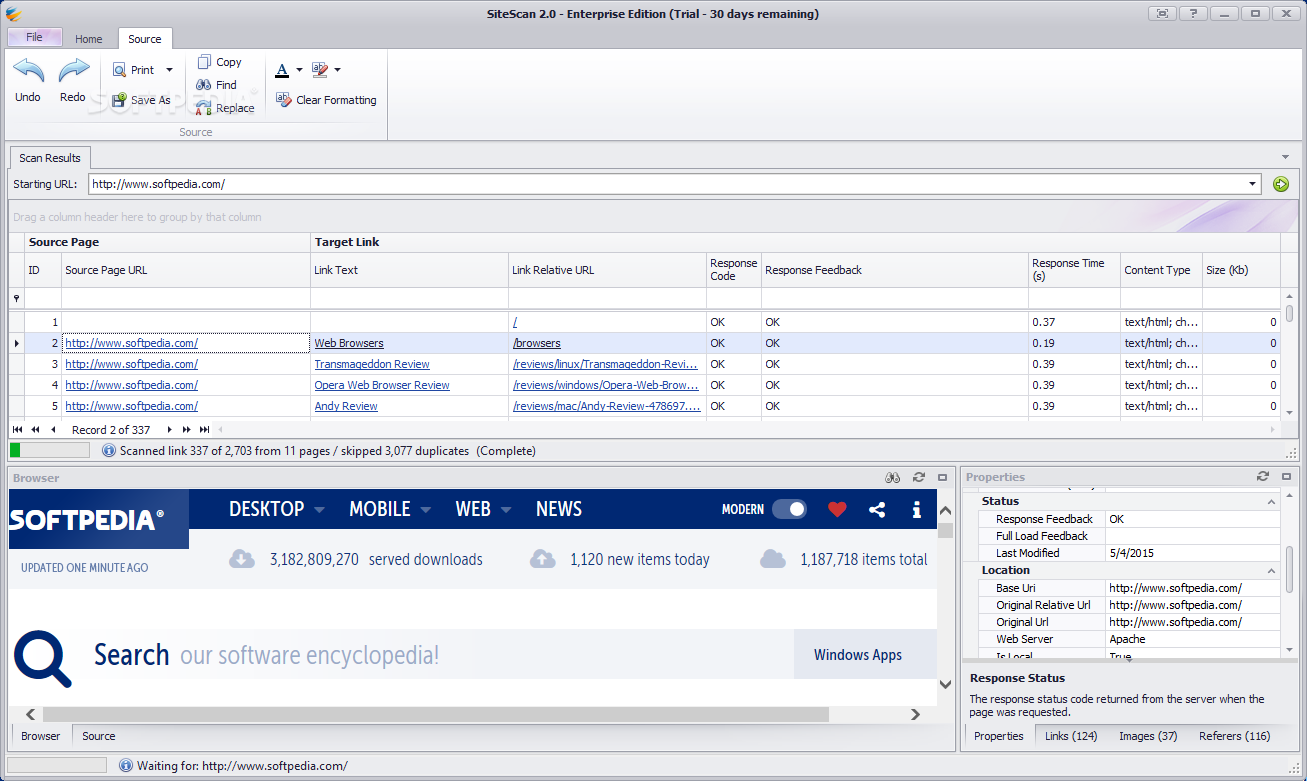The image size is (1307, 781).
Task: Click the application logo in title bar
Action: tap(14, 13)
